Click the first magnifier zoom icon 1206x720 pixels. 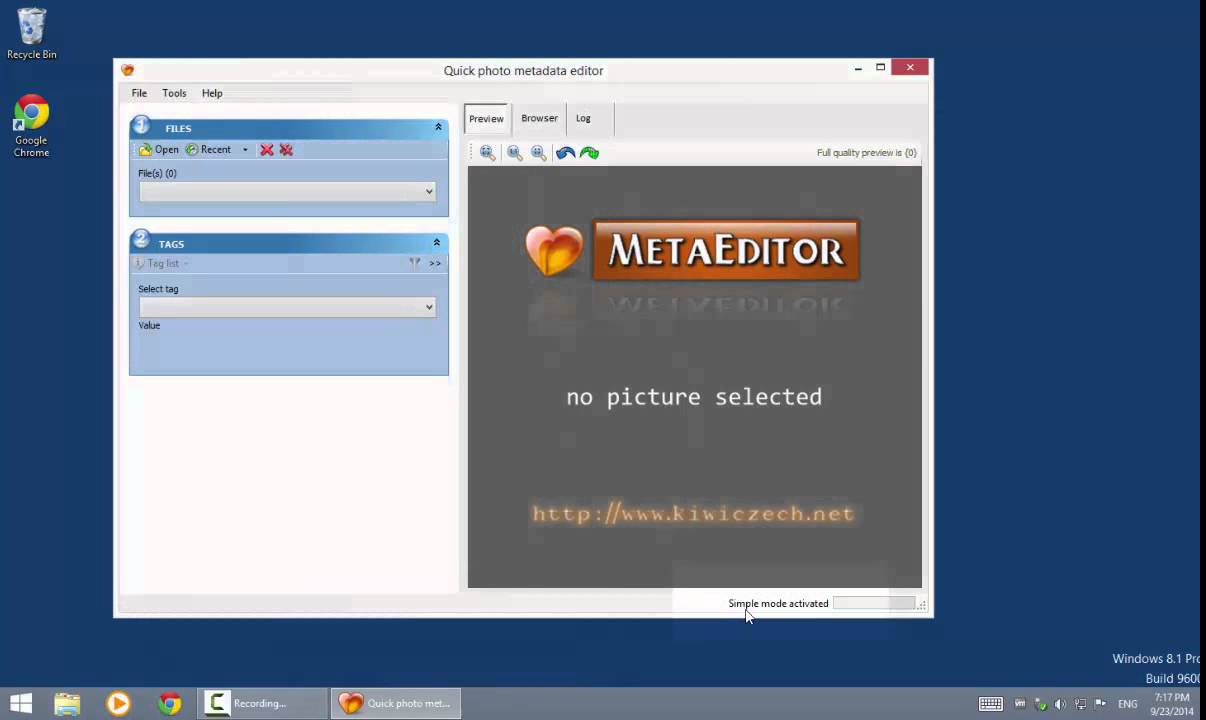tap(487, 153)
